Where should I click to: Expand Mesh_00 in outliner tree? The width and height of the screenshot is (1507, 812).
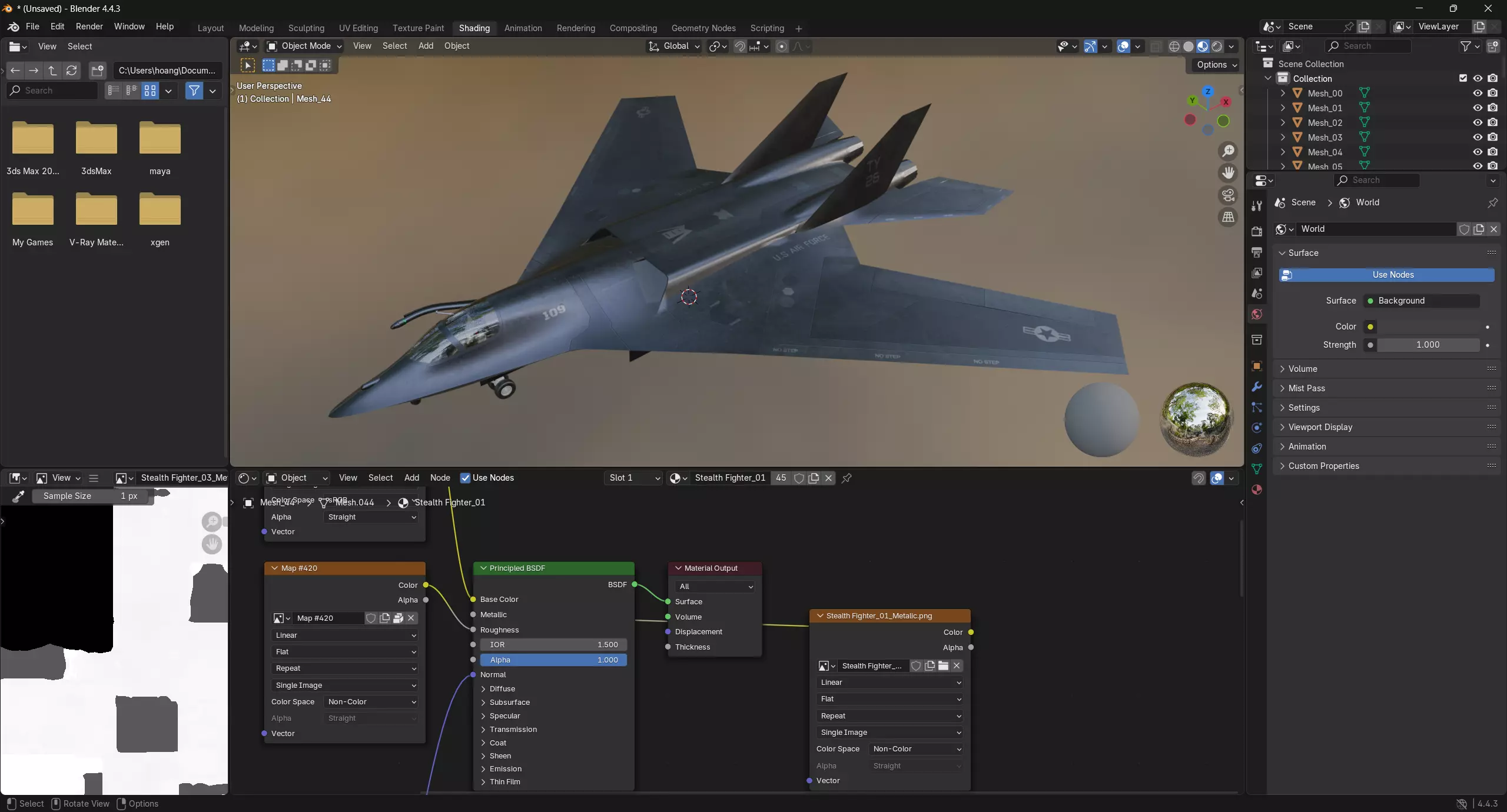pos(1283,93)
